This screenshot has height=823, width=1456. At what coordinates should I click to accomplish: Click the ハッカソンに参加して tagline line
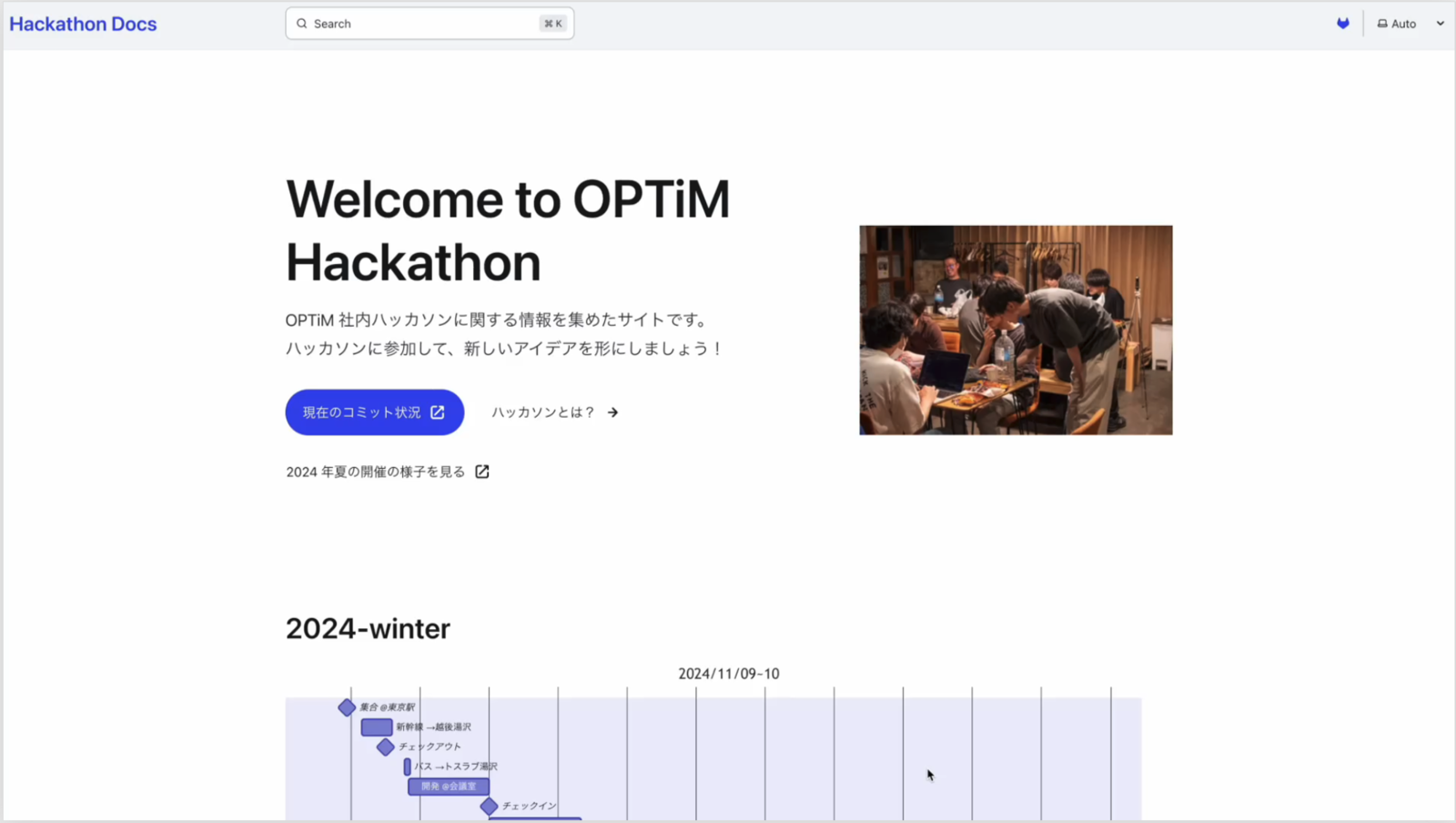(505, 348)
